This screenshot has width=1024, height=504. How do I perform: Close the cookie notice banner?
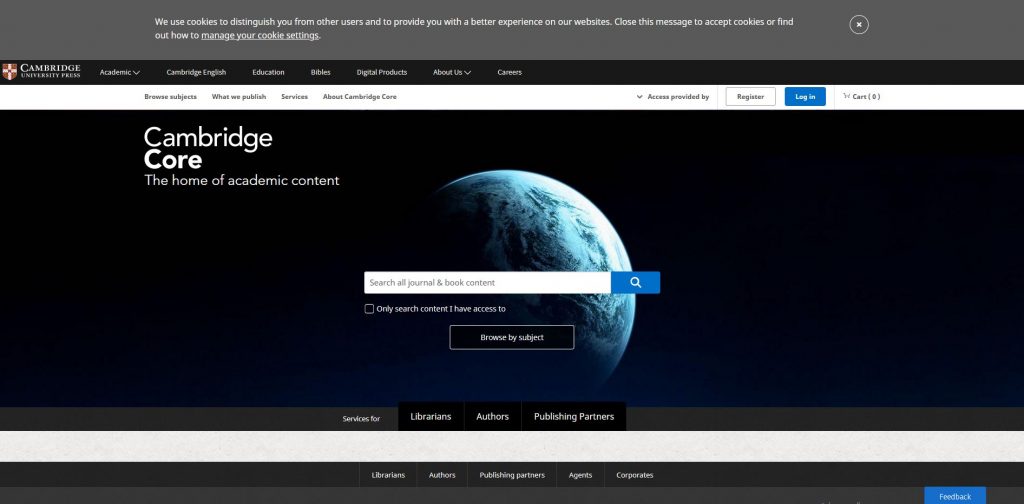tap(858, 25)
